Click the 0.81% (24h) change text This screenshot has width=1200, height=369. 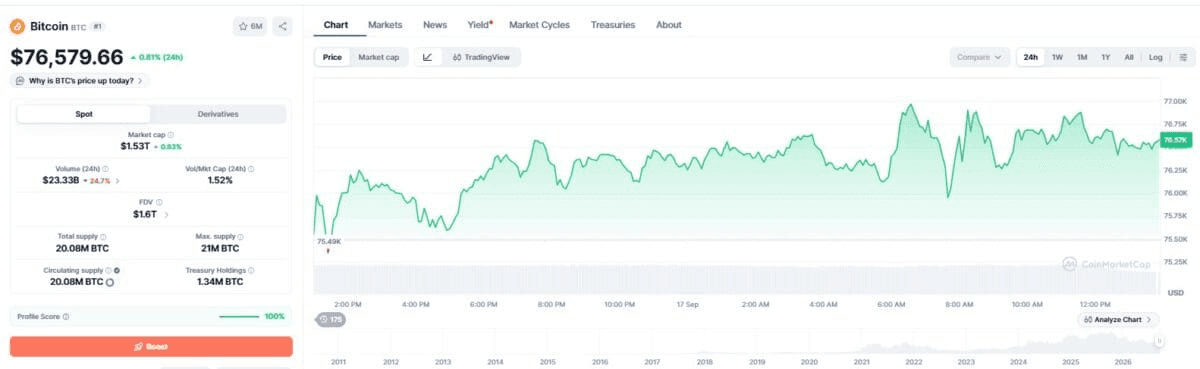coord(157,57)
